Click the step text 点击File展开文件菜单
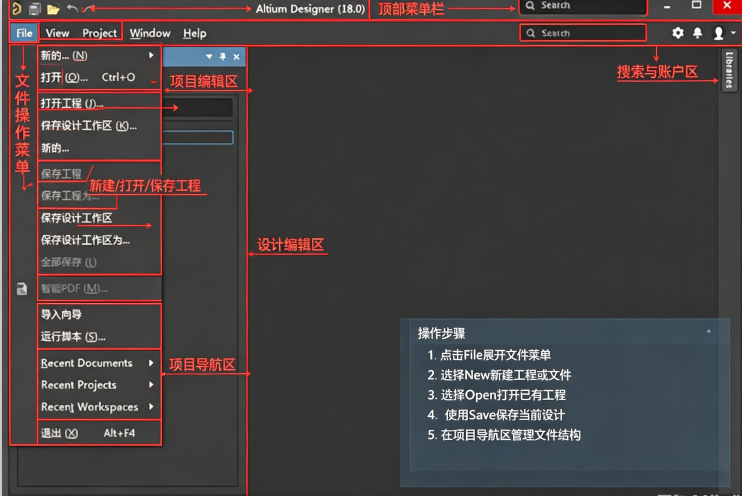This screenshot has height=496, width=742. (495, 355)
